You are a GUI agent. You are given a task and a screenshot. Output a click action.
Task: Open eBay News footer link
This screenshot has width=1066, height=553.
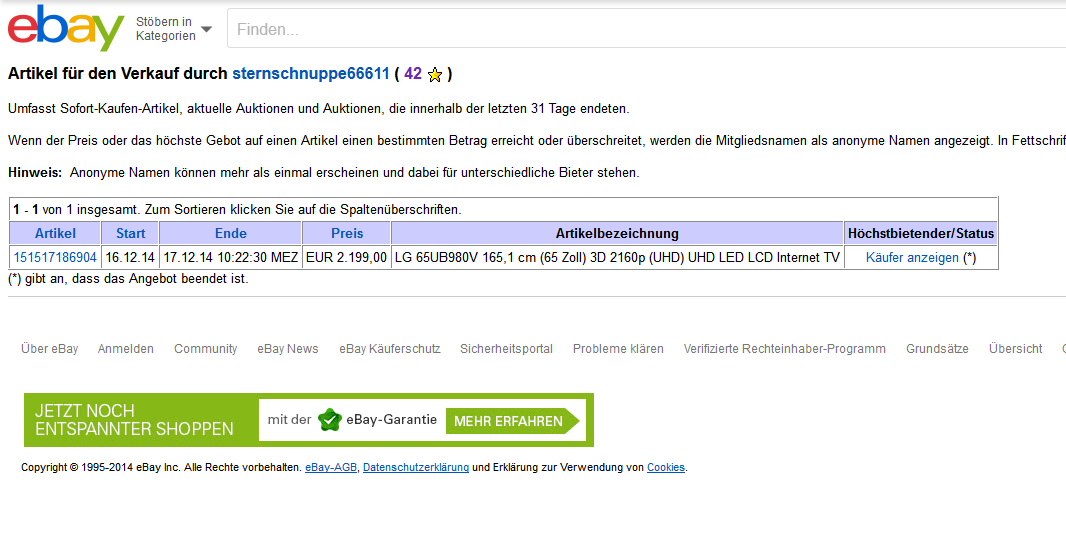(288, 349)
